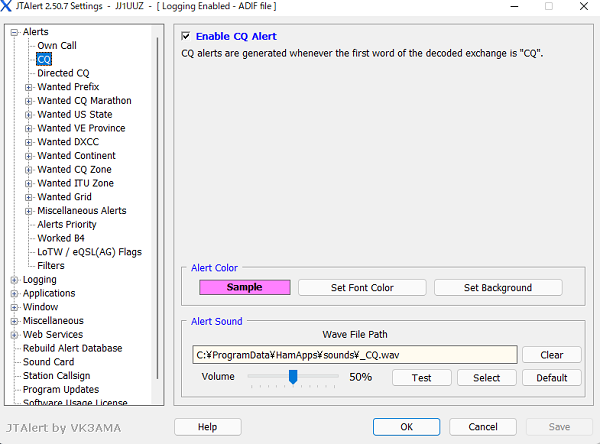Click the Set Background button
600x444 pixels.
click(498, 288)
